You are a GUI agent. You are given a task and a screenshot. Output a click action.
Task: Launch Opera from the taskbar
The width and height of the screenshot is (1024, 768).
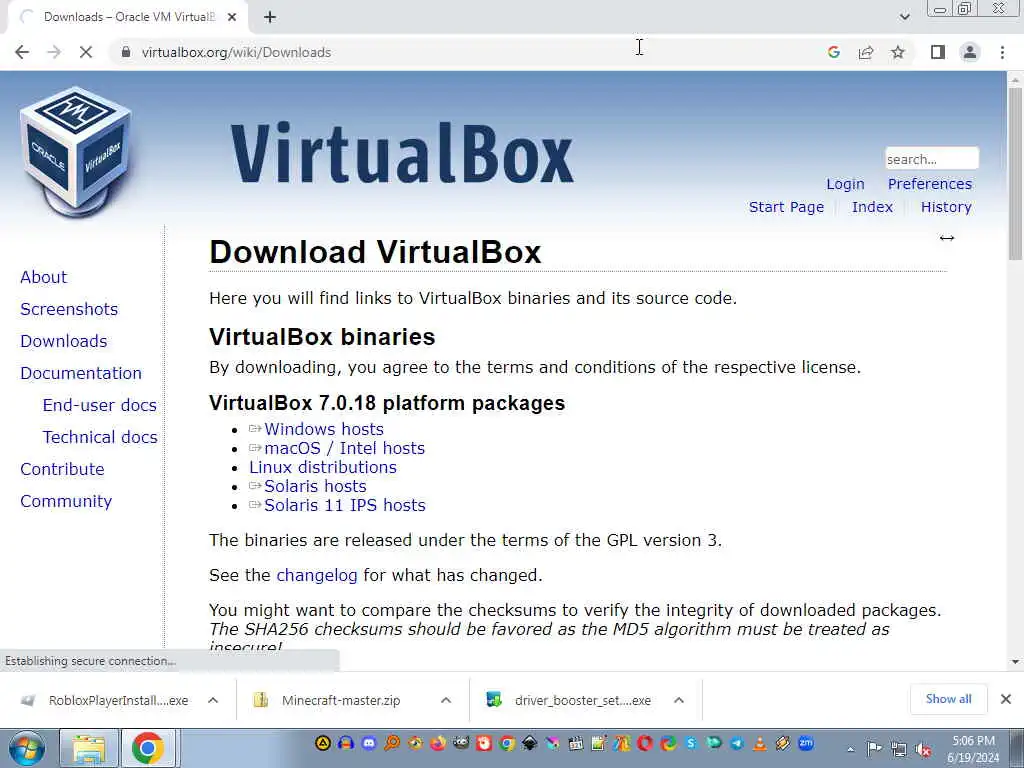point(645,743)
